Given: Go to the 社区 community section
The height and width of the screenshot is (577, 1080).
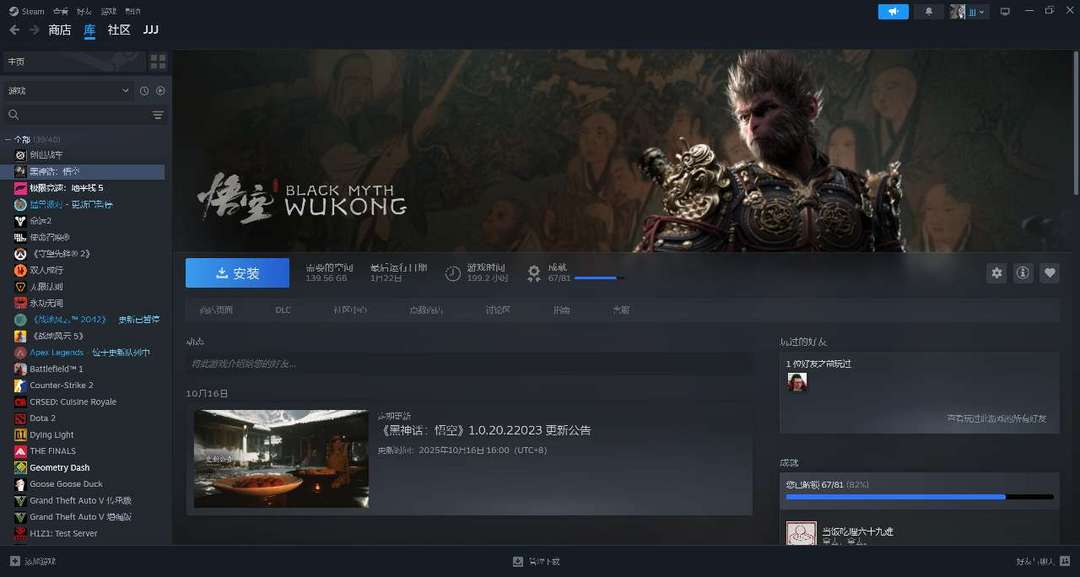Looking at the screenshot, I should (x=119, y=30).
